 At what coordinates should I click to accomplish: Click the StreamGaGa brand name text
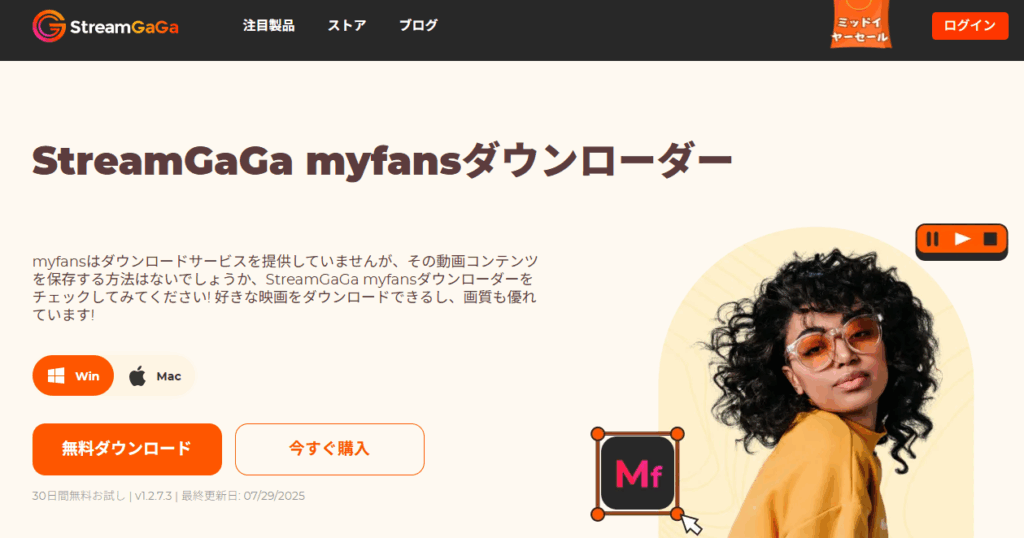coord(124,27)
